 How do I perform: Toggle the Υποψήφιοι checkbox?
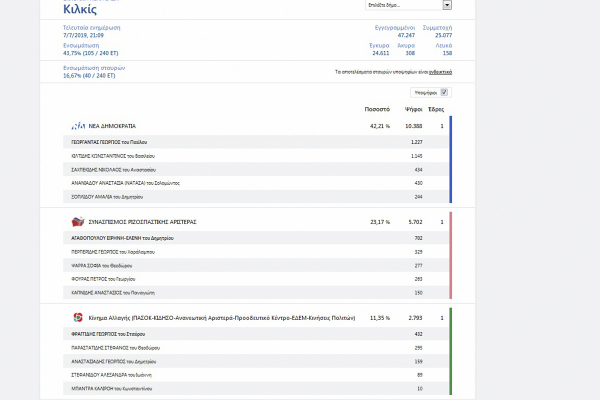coord(445,92)
